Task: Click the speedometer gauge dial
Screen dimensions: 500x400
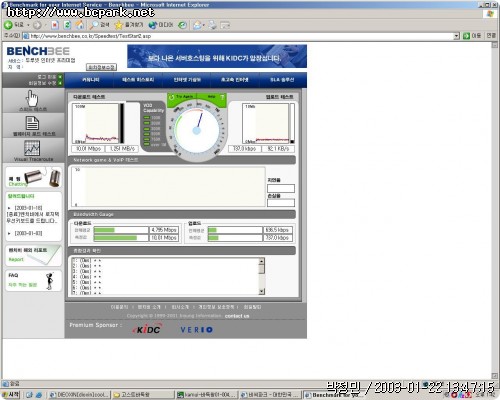Action: [197, 131]
